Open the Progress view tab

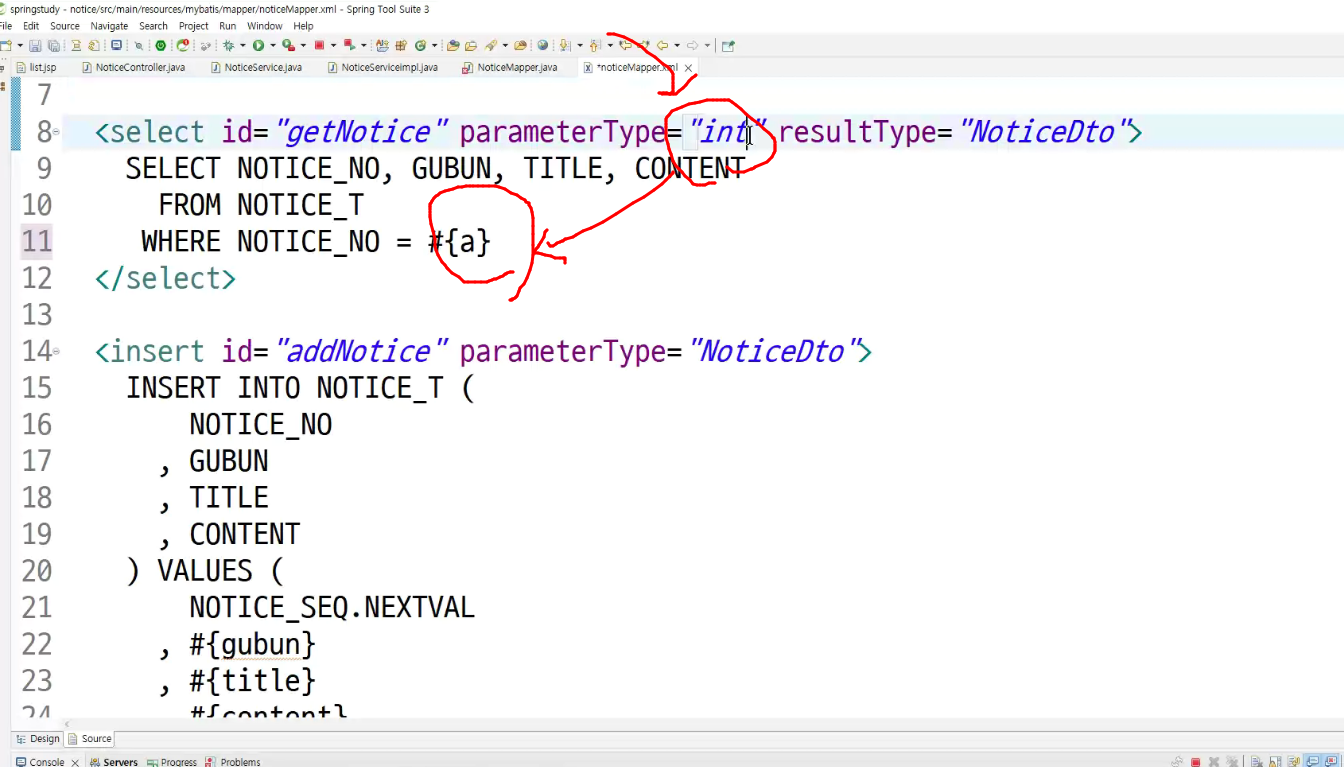point(172,762)
